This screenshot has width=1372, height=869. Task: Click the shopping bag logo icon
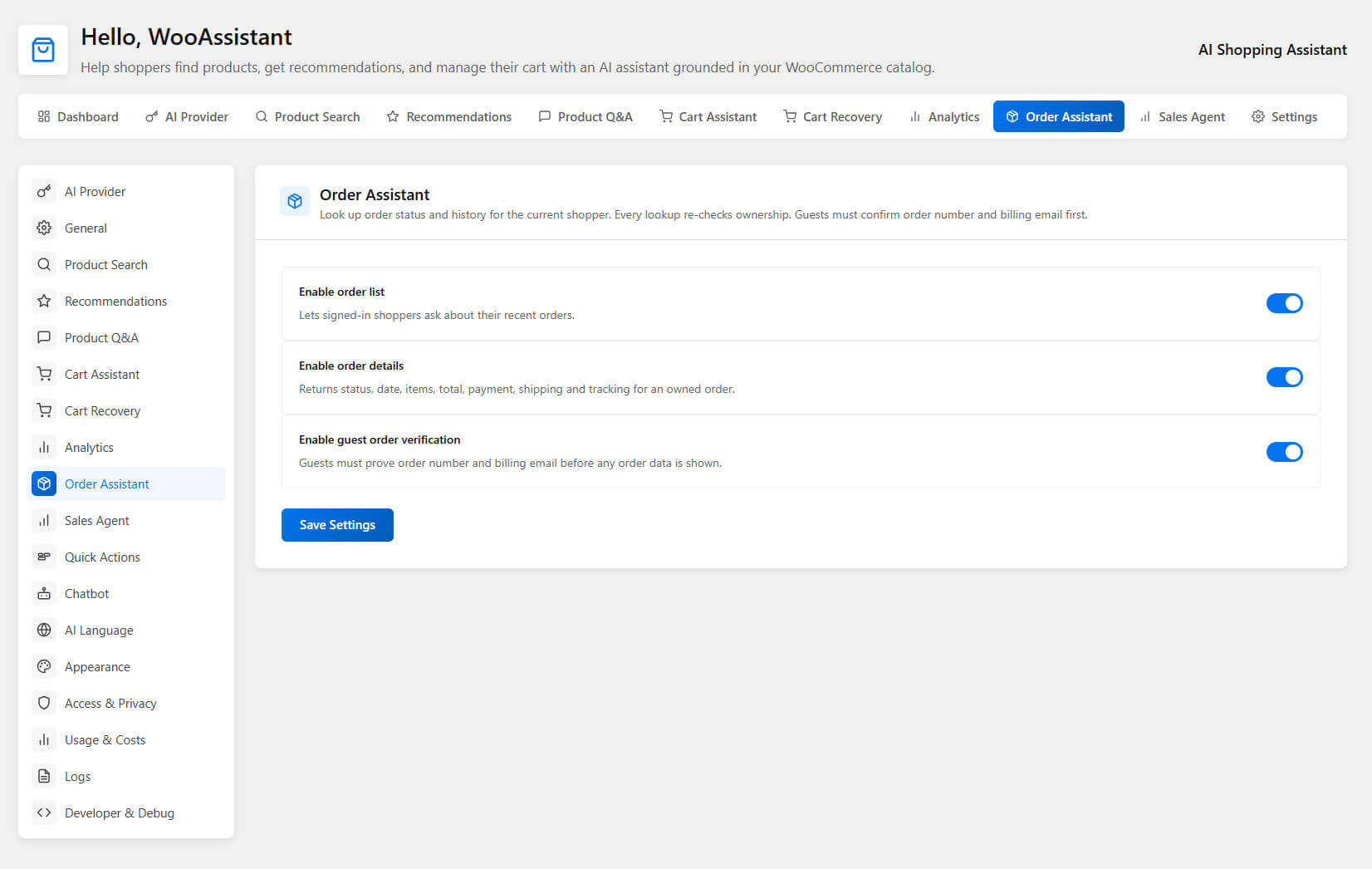point(43,50)
